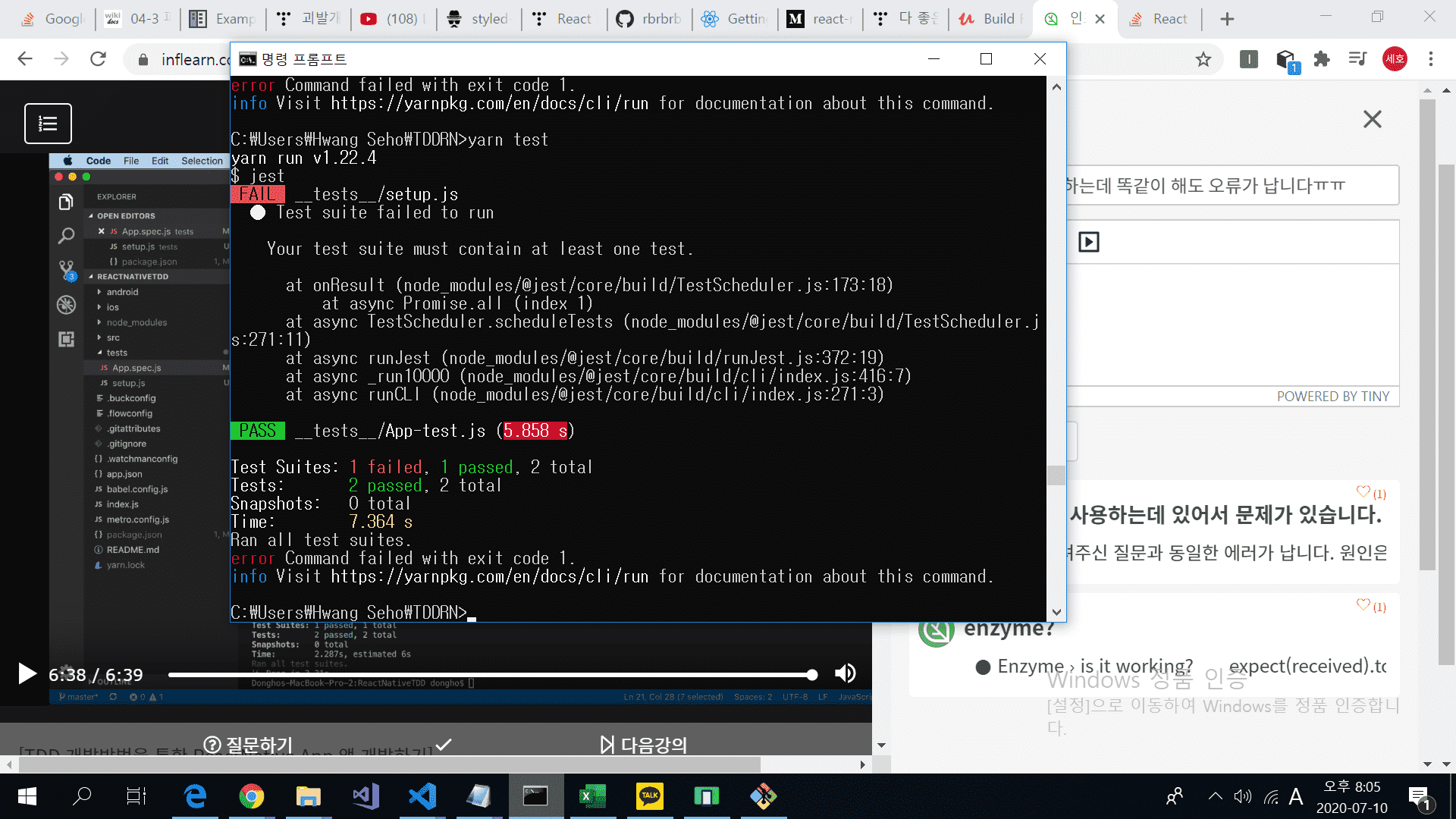Bookmark this page with the star icon
The width and height of the screenshot is (1456, 819).
pos(1203,59)
